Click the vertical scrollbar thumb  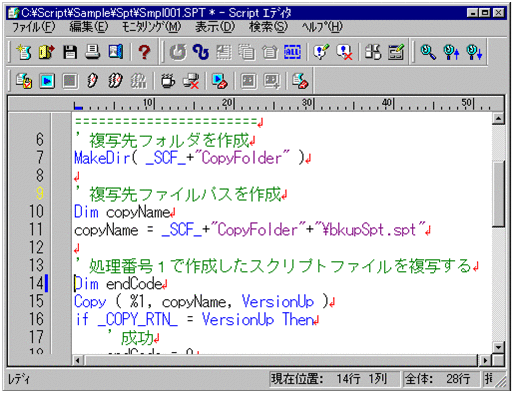coord(498,193)
